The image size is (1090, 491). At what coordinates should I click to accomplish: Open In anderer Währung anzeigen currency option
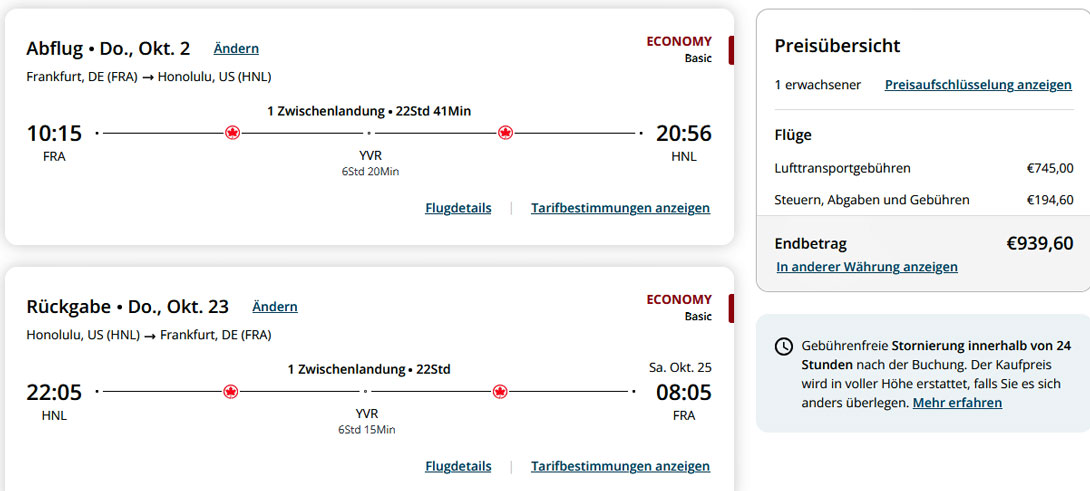(867, 267)
